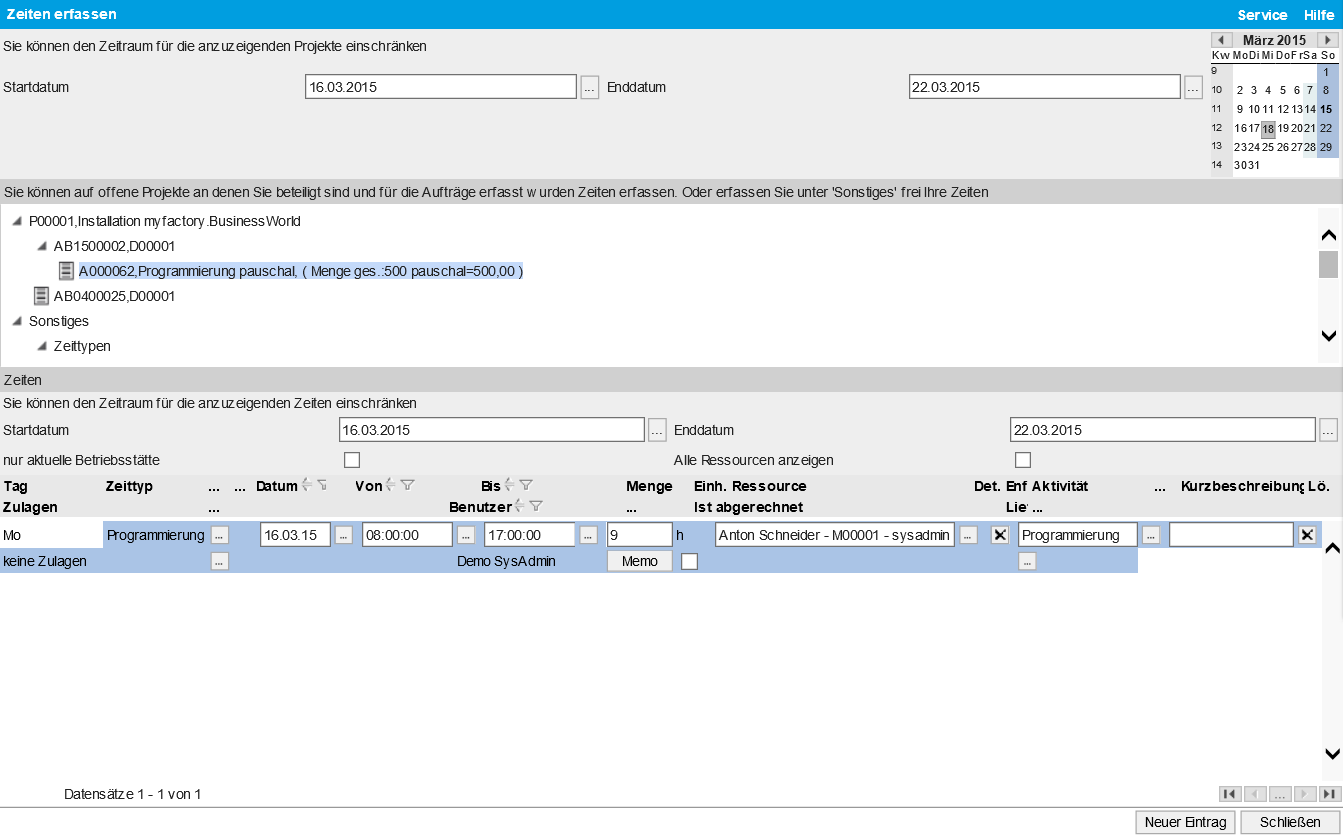The height and width of the screenshot is (835, 1343).
Task: Go to next month in calendar
Action: (x=1327, y=40)
